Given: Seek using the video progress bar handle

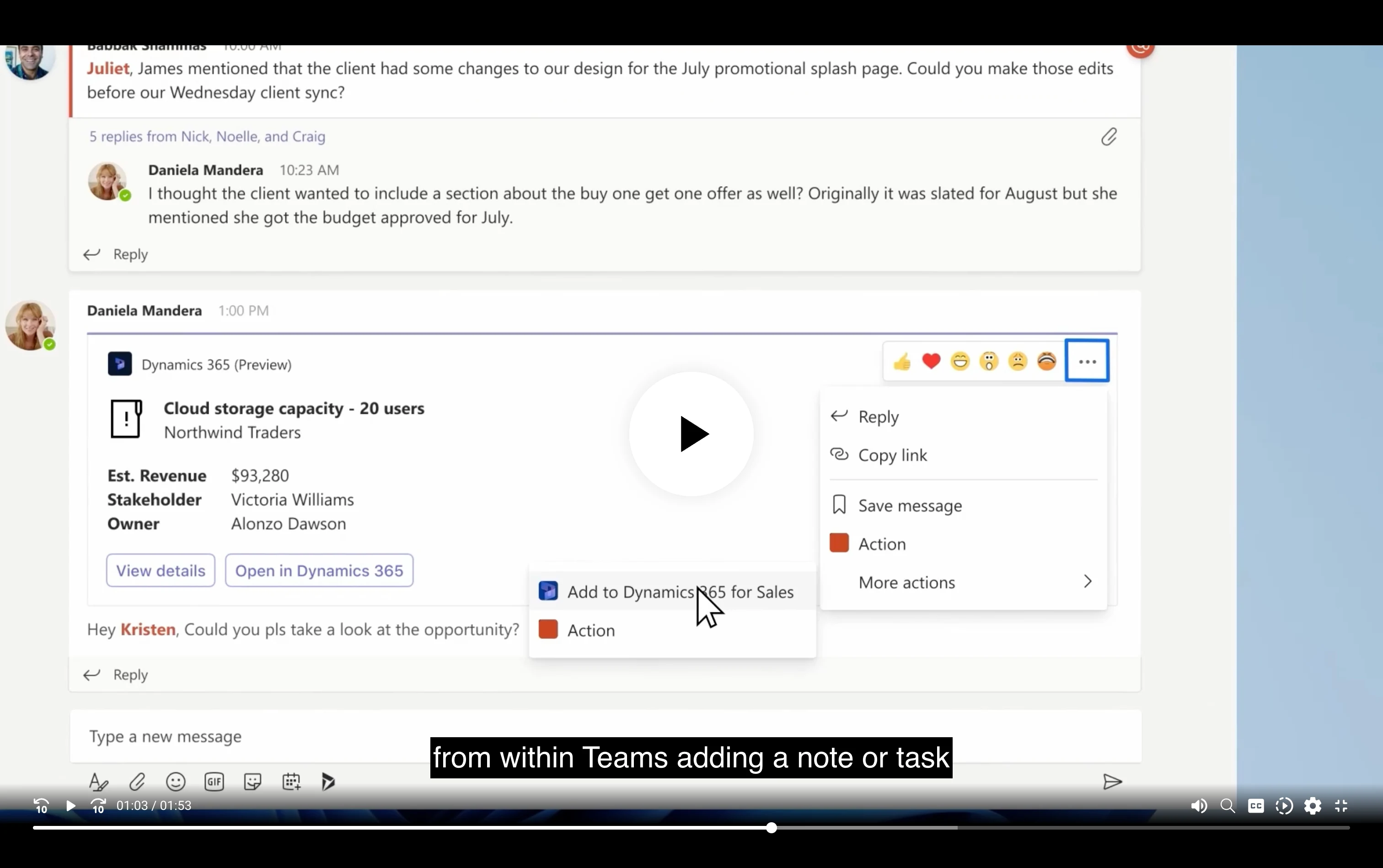Looking at the screenshot, I should tap(772, 827).
